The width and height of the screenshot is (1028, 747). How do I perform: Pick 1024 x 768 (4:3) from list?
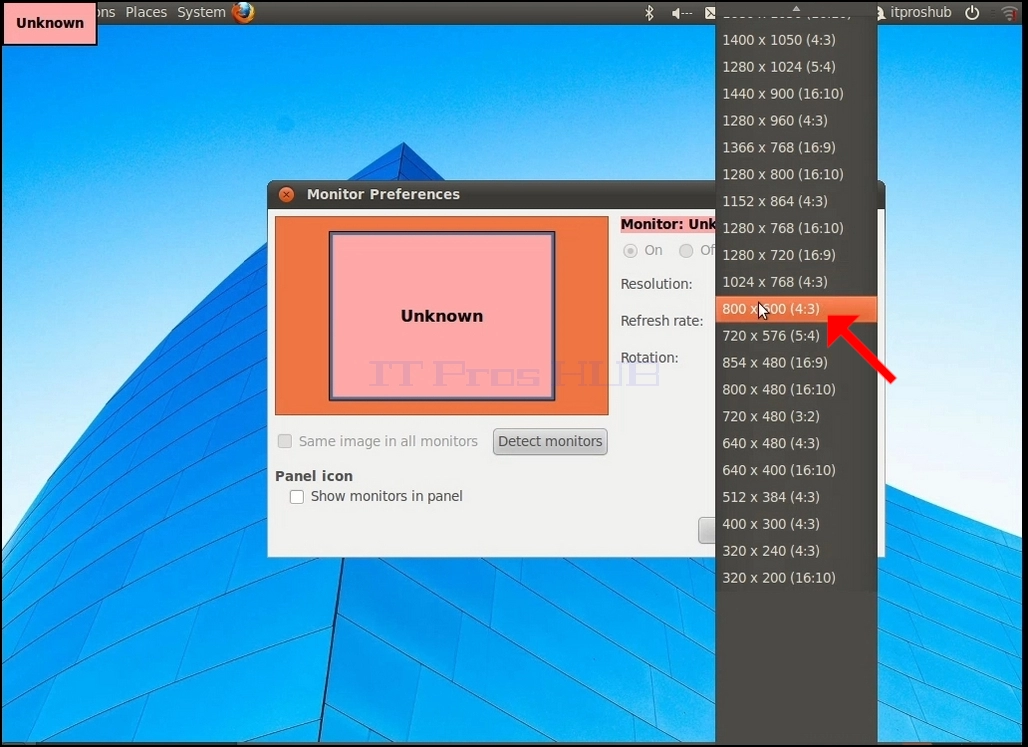tap(796, 282)
